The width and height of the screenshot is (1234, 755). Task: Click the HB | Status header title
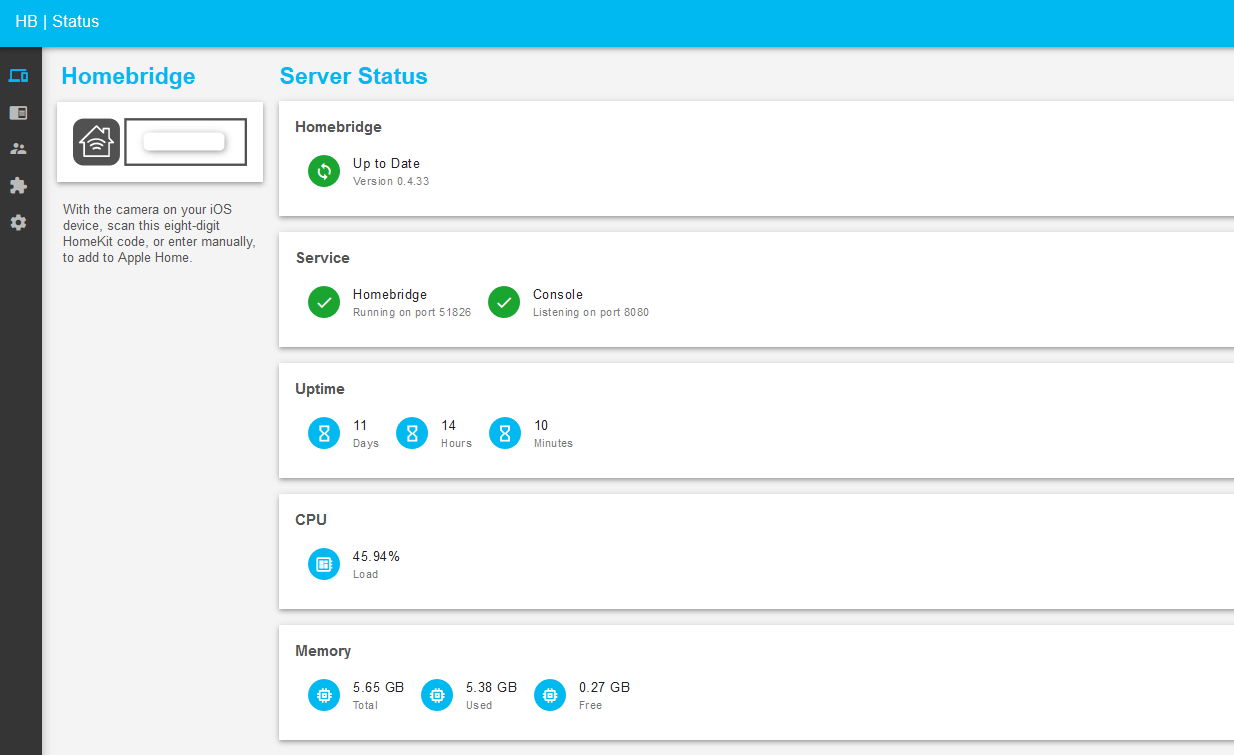(x=57, y=21)
